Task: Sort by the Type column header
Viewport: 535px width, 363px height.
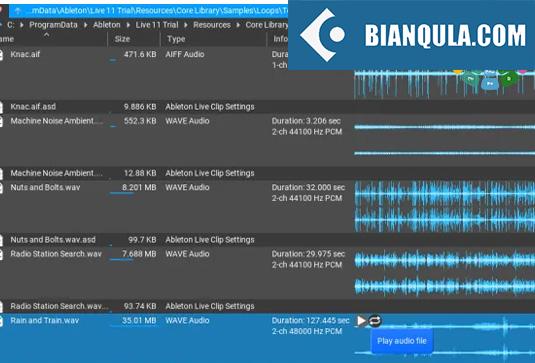Action: tap(176, 39)
